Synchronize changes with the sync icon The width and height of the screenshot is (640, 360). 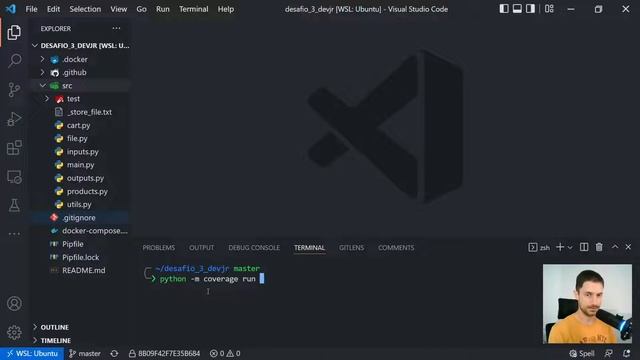coord(114,353)
